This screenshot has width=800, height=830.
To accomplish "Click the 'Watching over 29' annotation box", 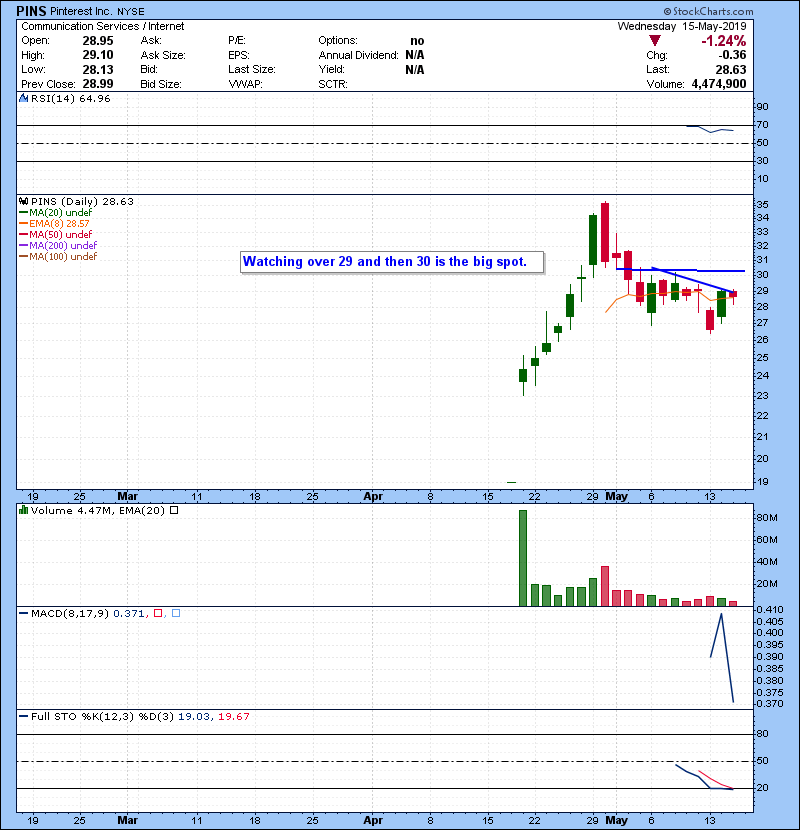I will click(x=392, y=262).
